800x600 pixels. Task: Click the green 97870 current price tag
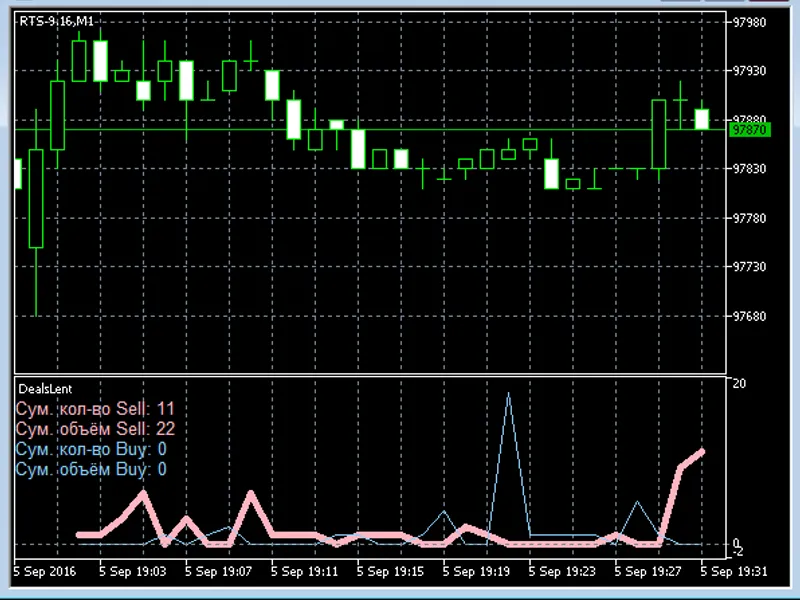click(749, 130)
